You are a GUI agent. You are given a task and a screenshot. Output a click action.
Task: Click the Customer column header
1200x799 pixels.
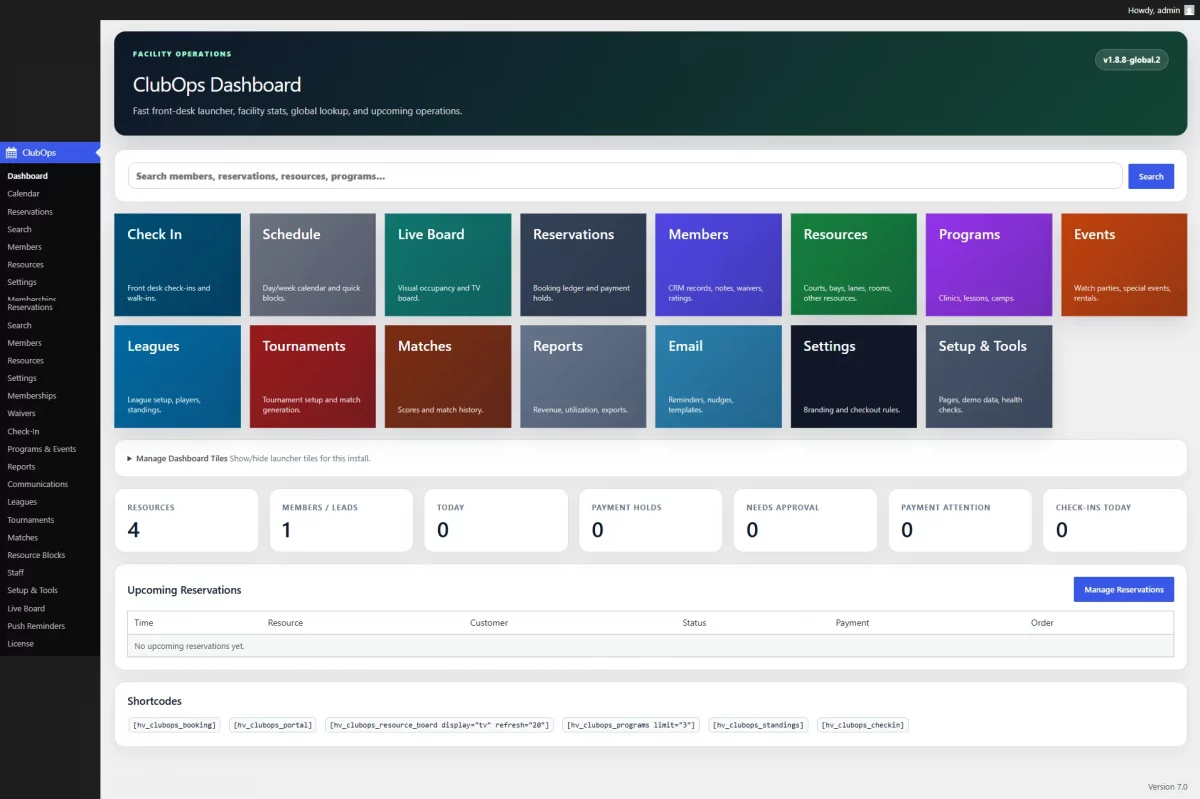click(489, 623)
